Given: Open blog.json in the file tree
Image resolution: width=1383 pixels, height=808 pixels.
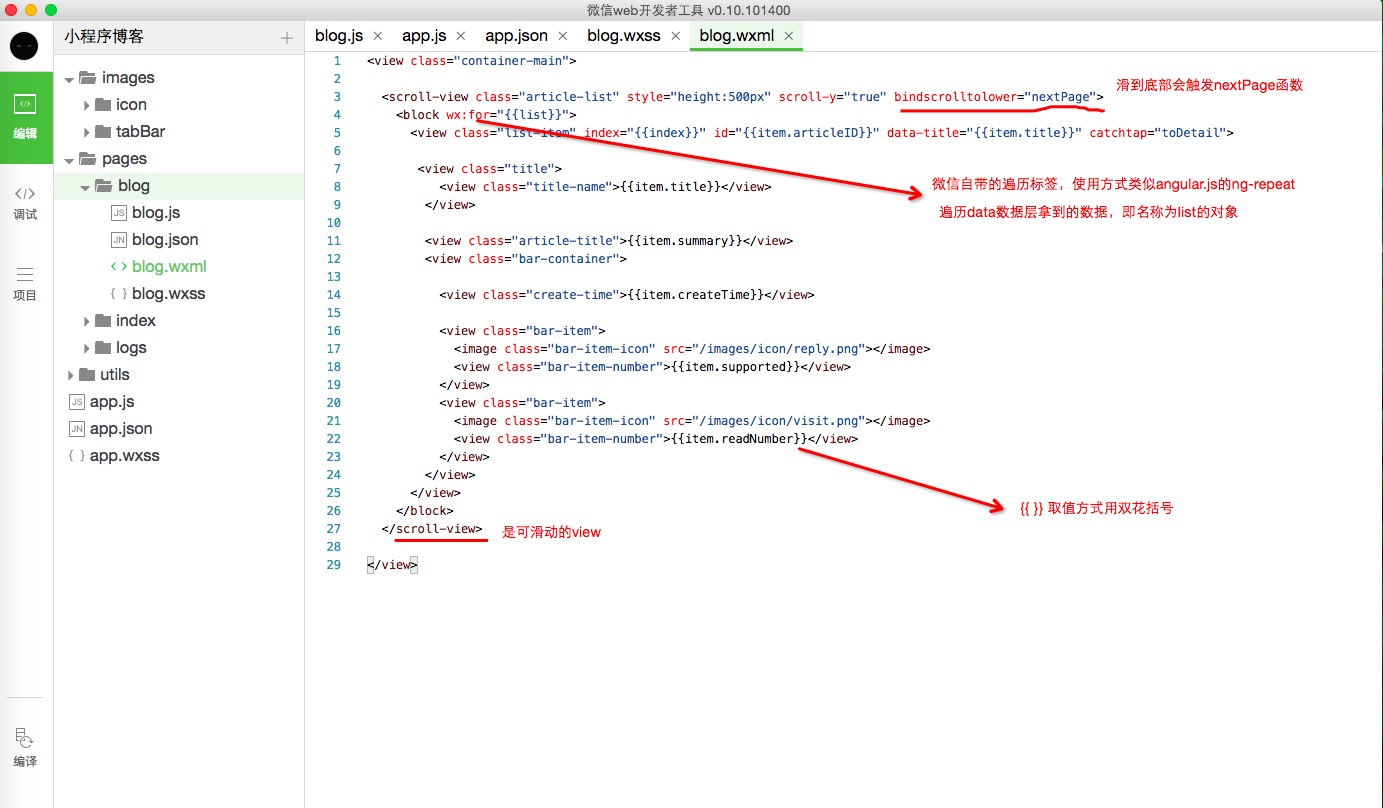Looking at the screenshot, I should click(165, 240).
